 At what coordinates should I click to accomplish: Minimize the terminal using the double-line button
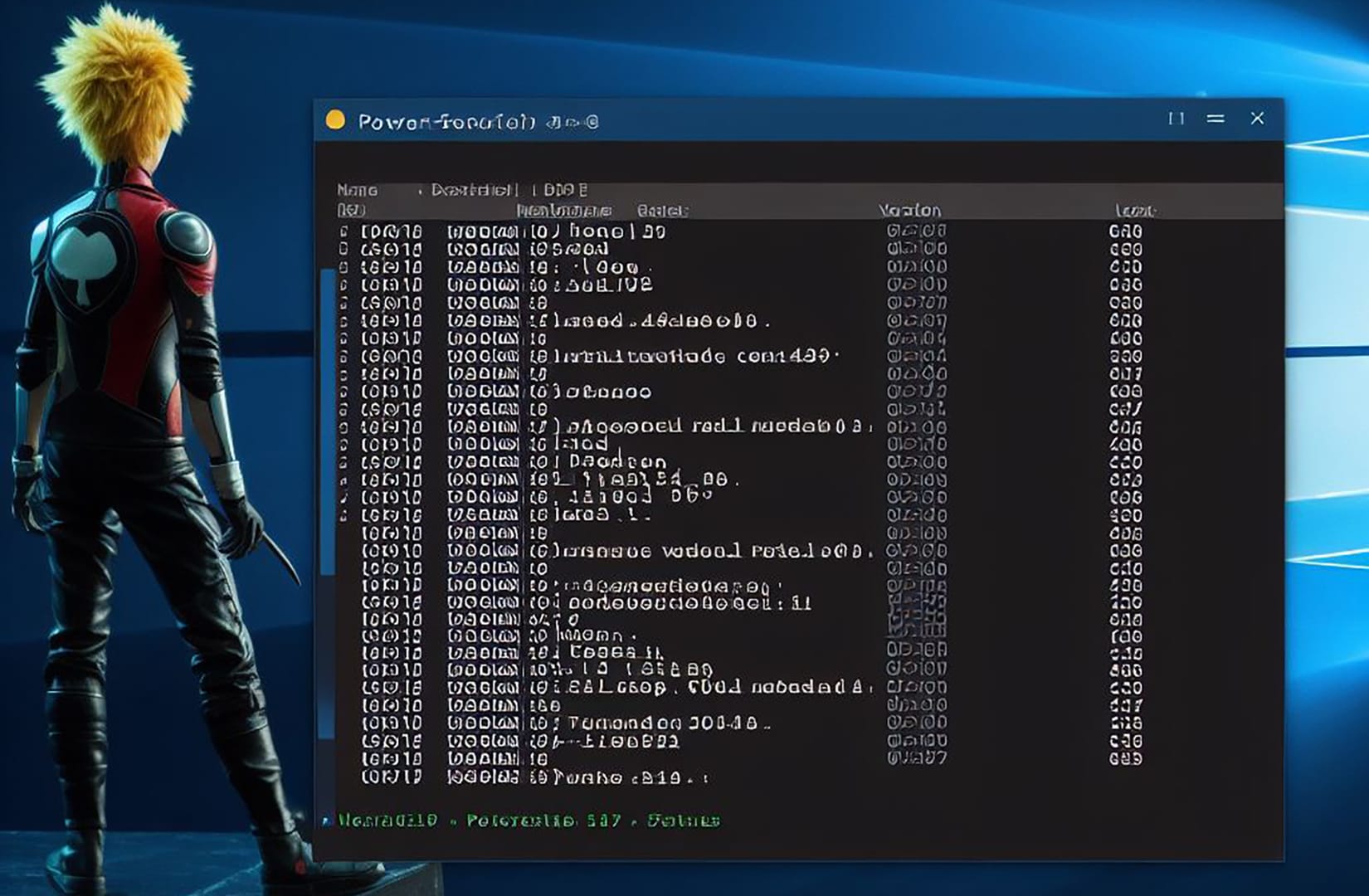click(1216, 119)
